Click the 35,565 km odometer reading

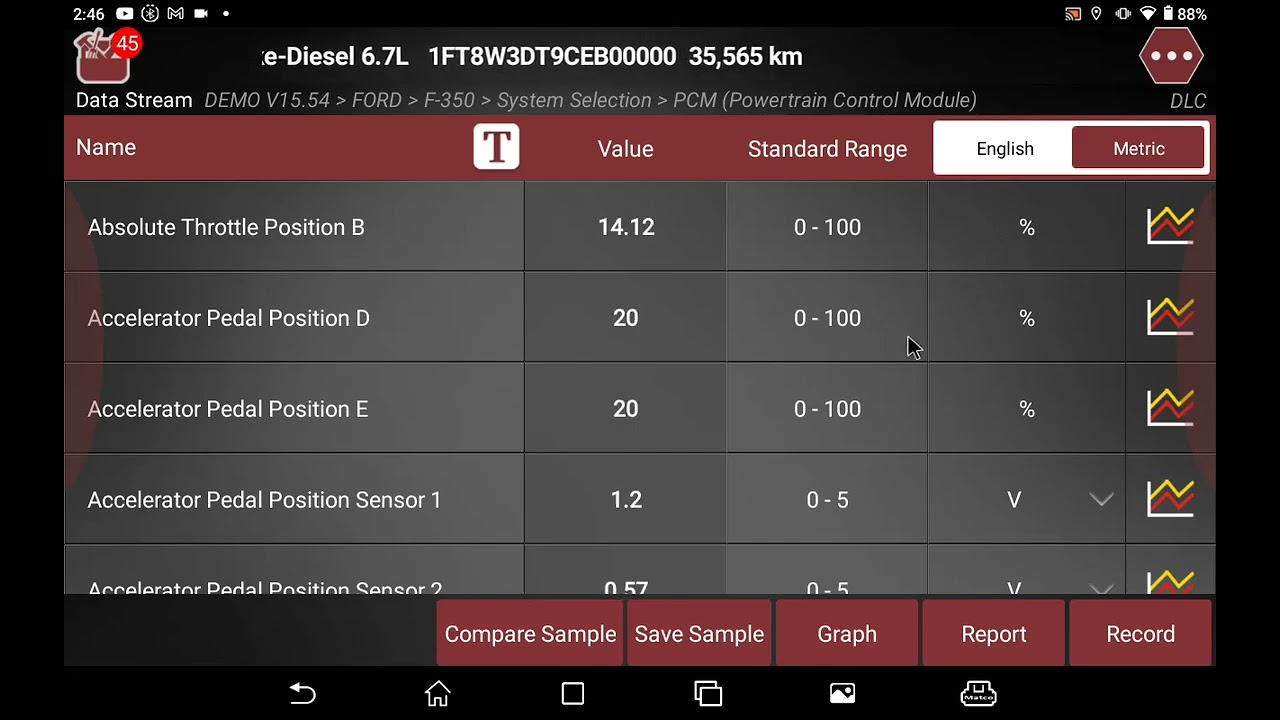(x=745, y=57)
